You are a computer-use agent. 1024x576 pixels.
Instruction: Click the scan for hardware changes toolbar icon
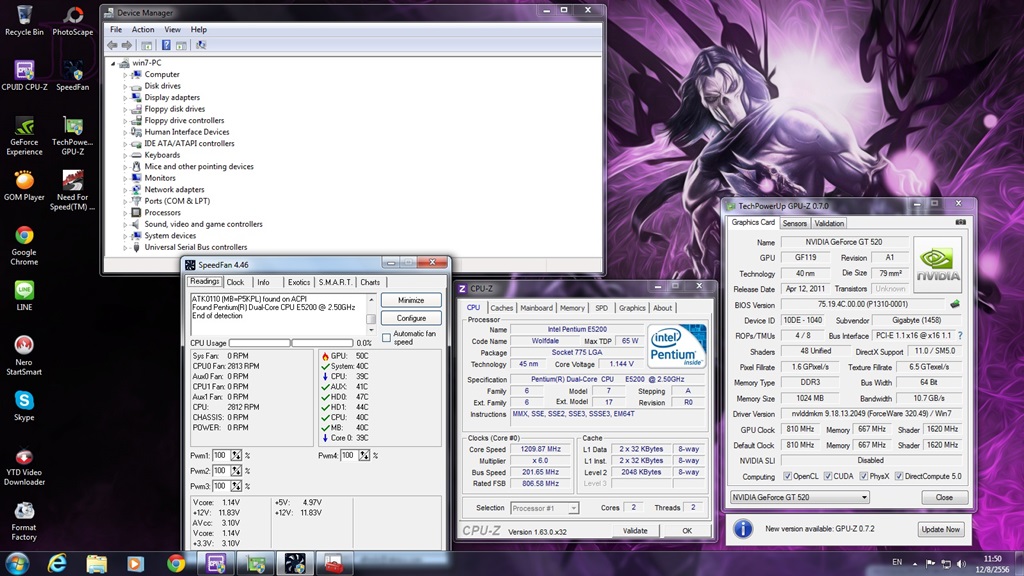pos(201,45)
